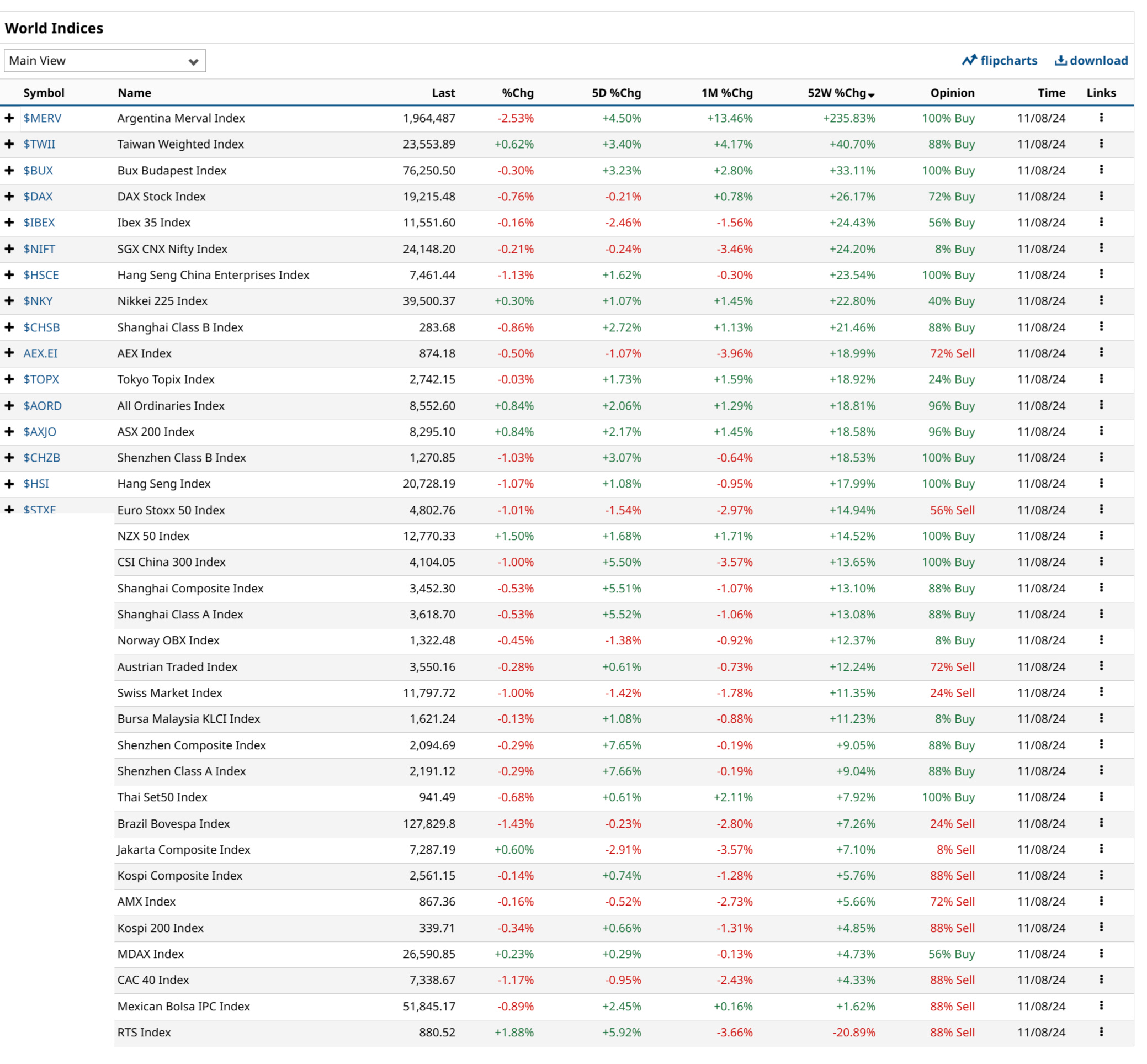Expand the AEX.EI row details

coord(9,353)
